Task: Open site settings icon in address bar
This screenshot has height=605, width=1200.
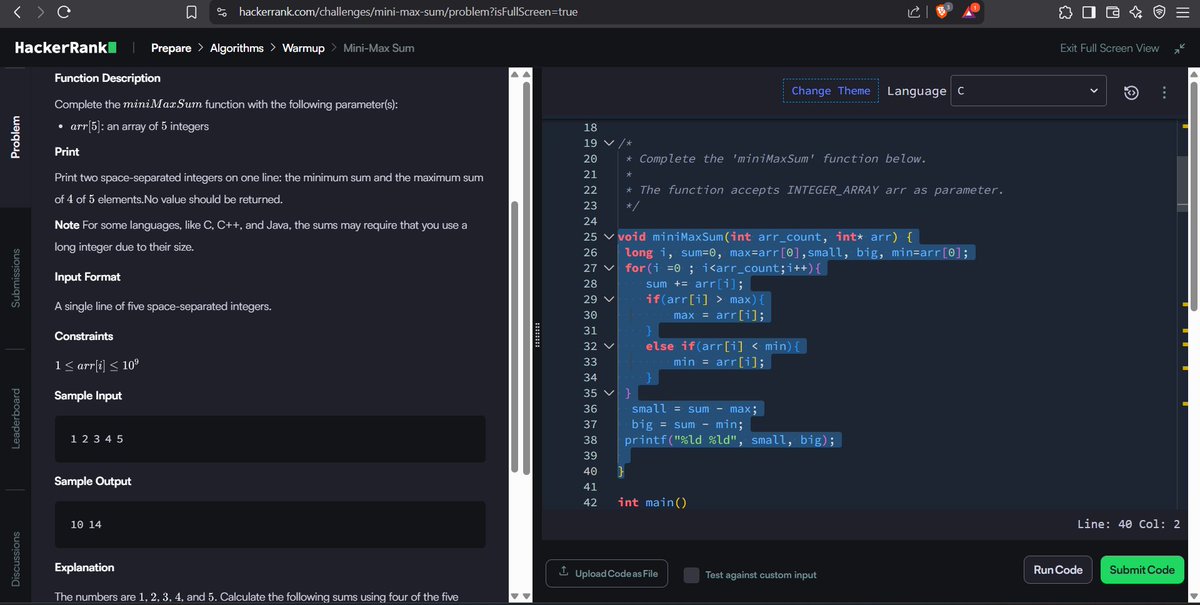Action: click(x=222, y=11)
